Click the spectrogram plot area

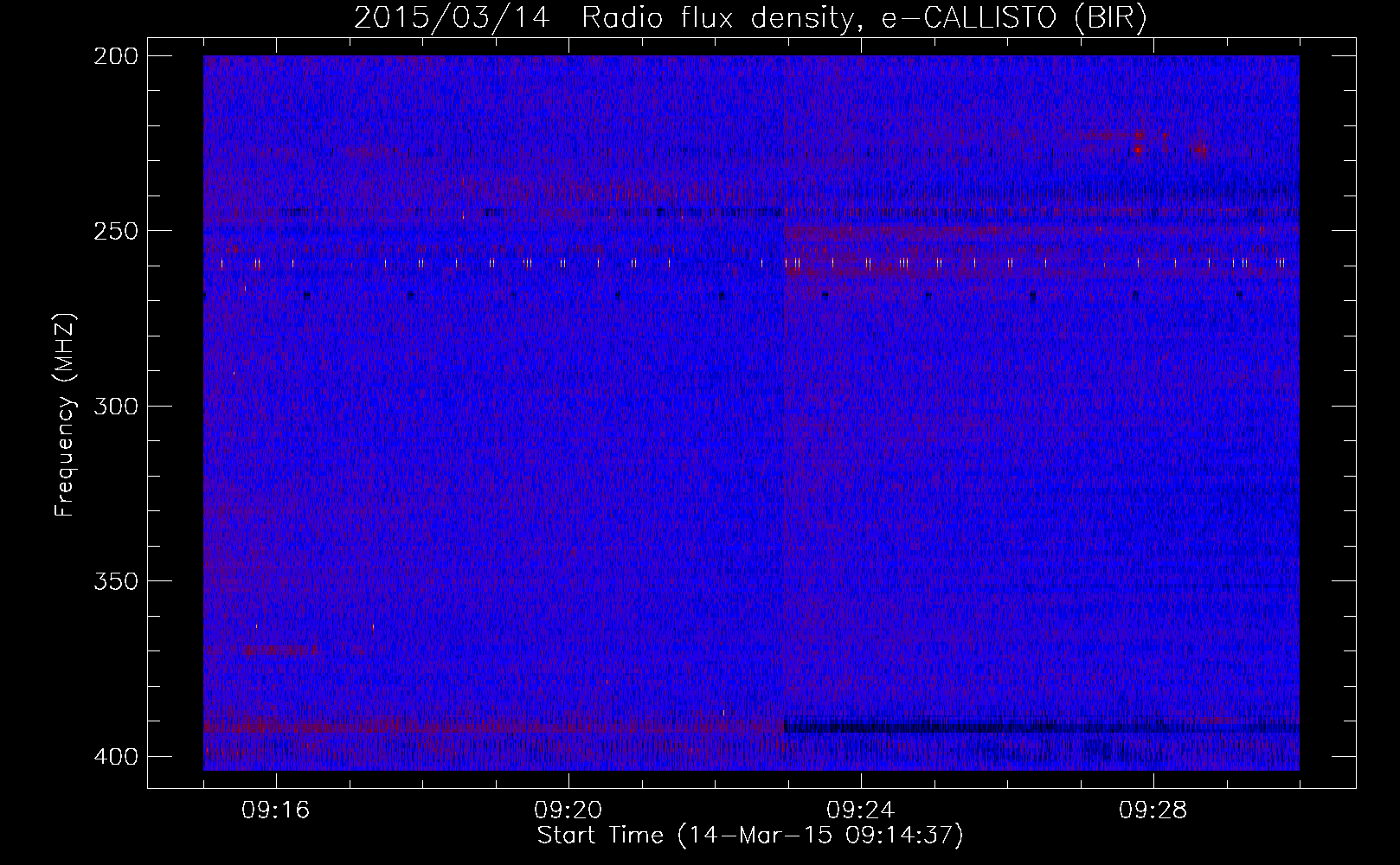point(751,413)
